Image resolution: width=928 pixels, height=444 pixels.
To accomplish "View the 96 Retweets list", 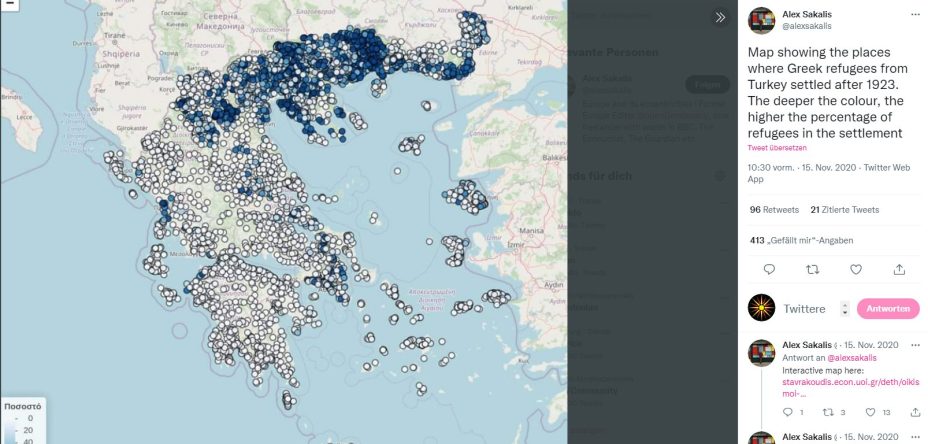I will (x=774, y=210).
